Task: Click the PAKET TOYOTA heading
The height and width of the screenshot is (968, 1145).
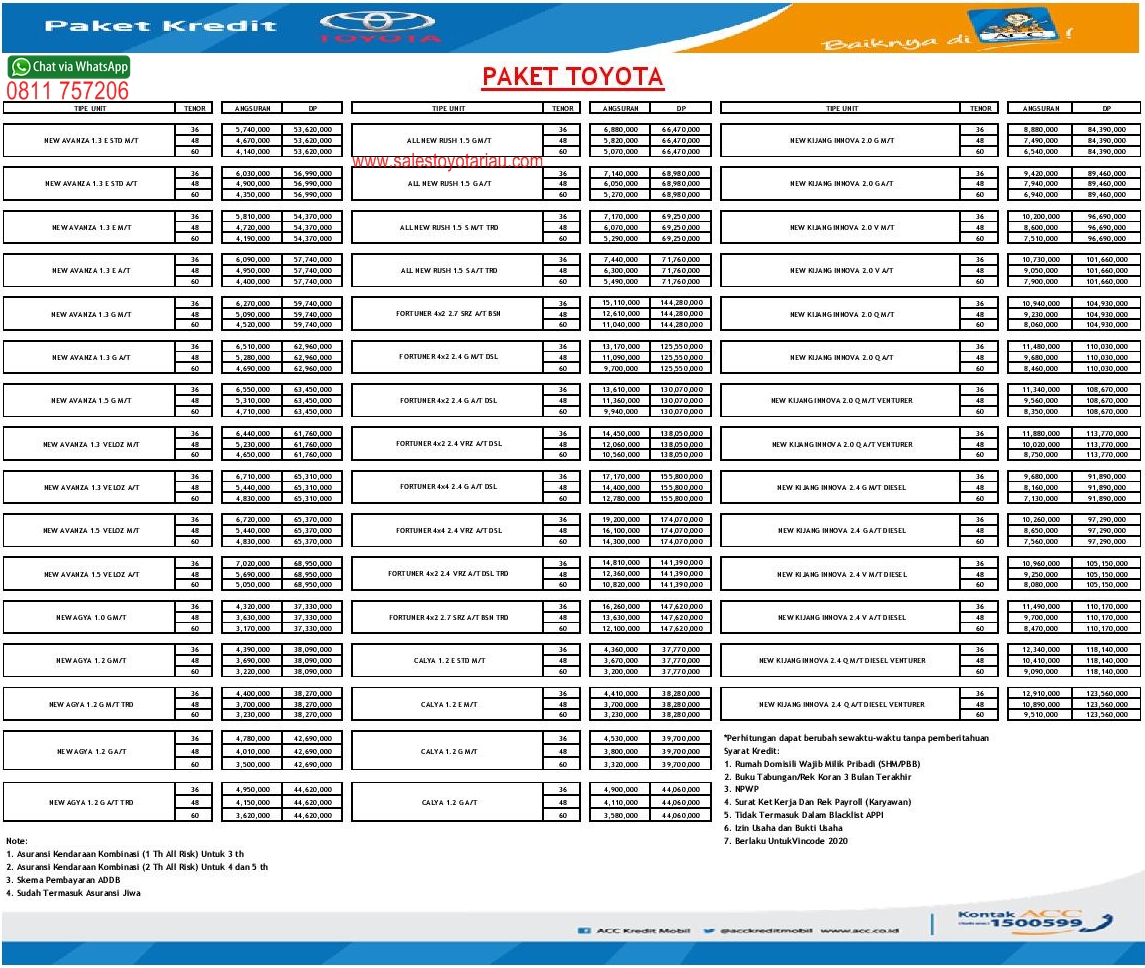Action: (x=572, y=77)
